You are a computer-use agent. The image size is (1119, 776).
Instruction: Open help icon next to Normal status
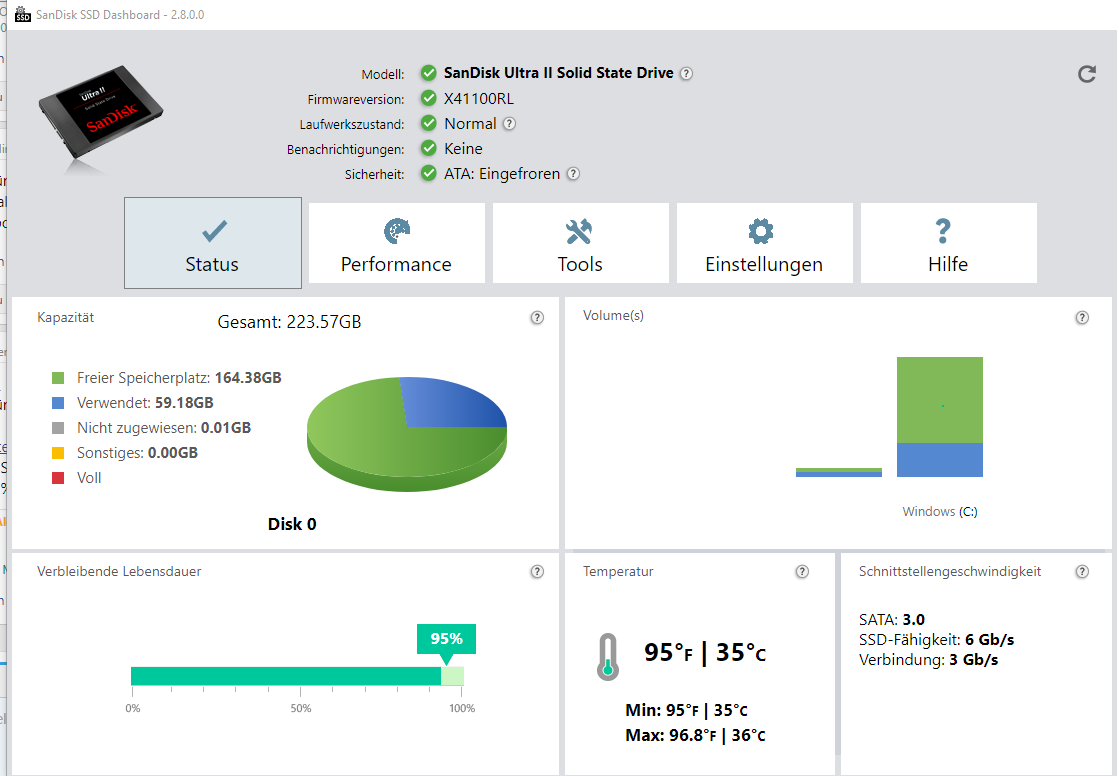(x=509, y=124)
